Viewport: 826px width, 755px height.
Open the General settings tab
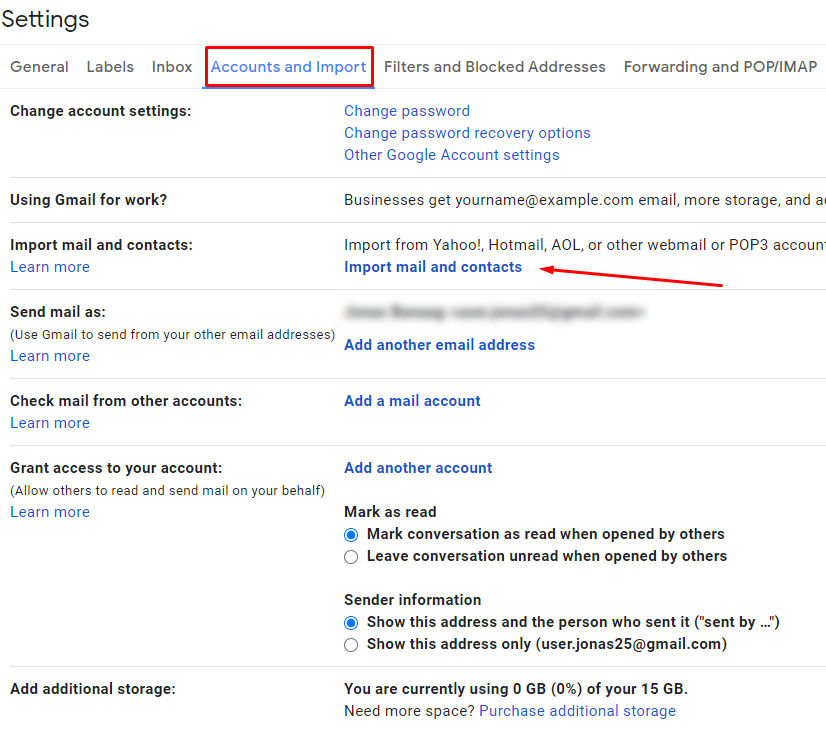39,67
